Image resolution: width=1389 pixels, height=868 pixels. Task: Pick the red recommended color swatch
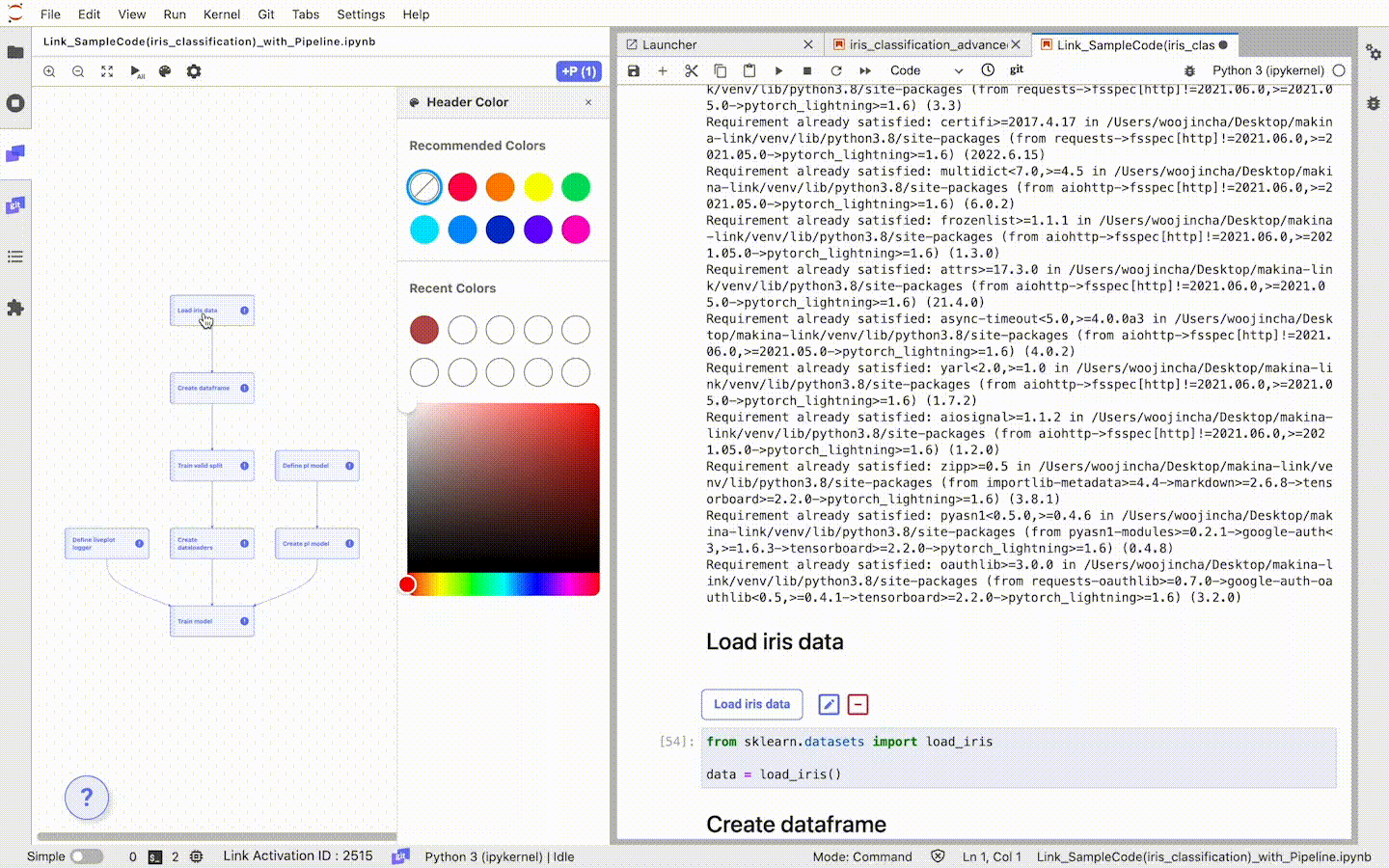462,187
